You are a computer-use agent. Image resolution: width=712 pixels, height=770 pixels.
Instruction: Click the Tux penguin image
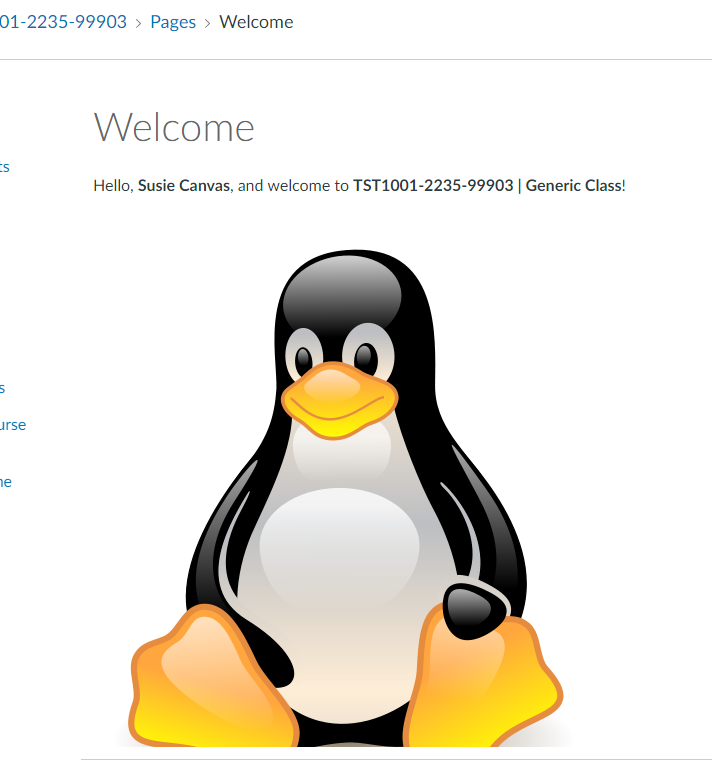(346, 498)
